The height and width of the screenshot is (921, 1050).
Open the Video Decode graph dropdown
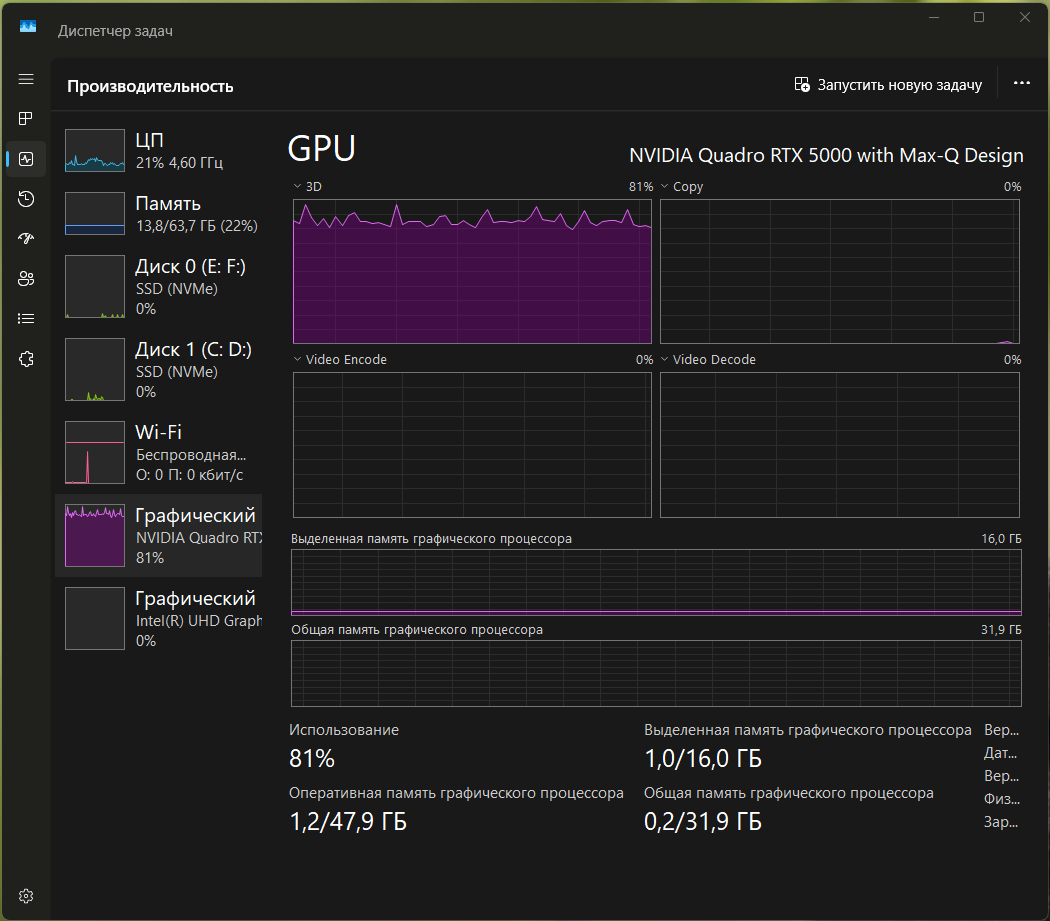coord(665,360)
